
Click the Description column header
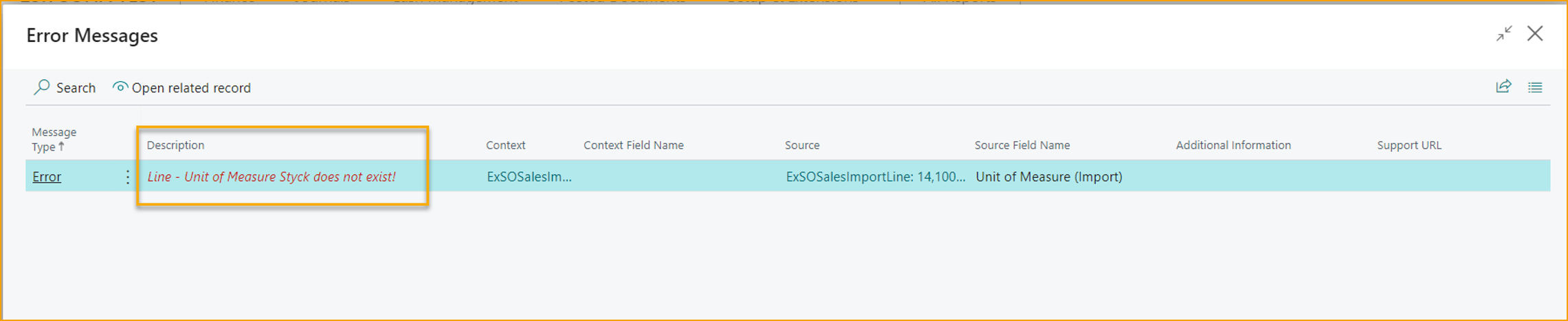coord(175,145)
